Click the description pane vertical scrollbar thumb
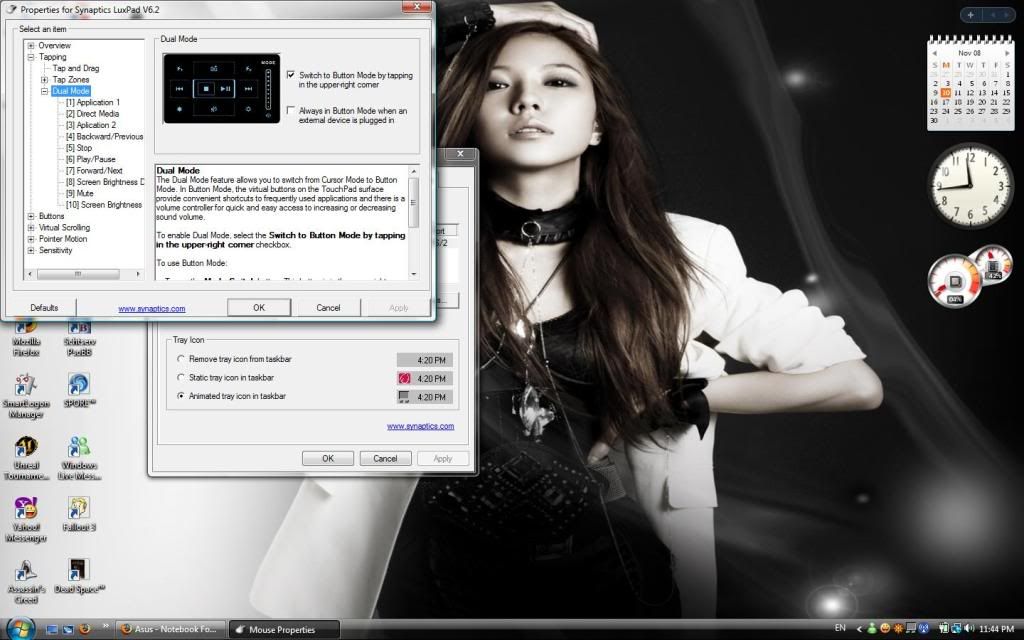 [x=413, y=202]
